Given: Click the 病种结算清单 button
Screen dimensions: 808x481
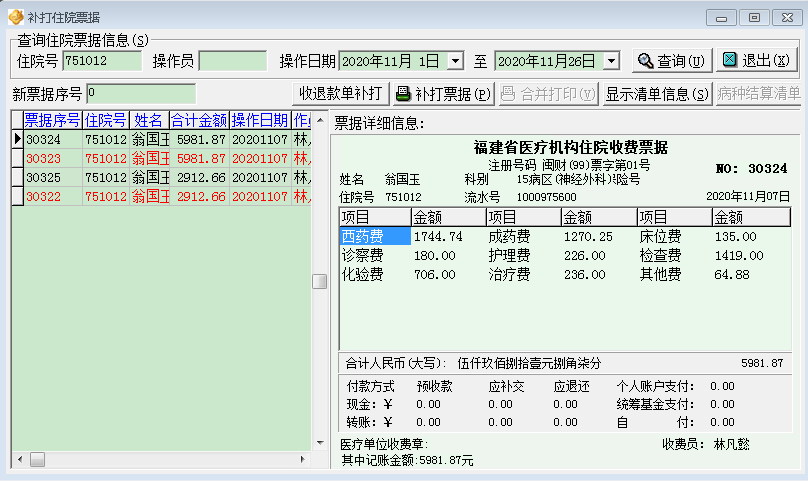Looking at the screenshot, I should pyautogui.click(x=758, y=94).
